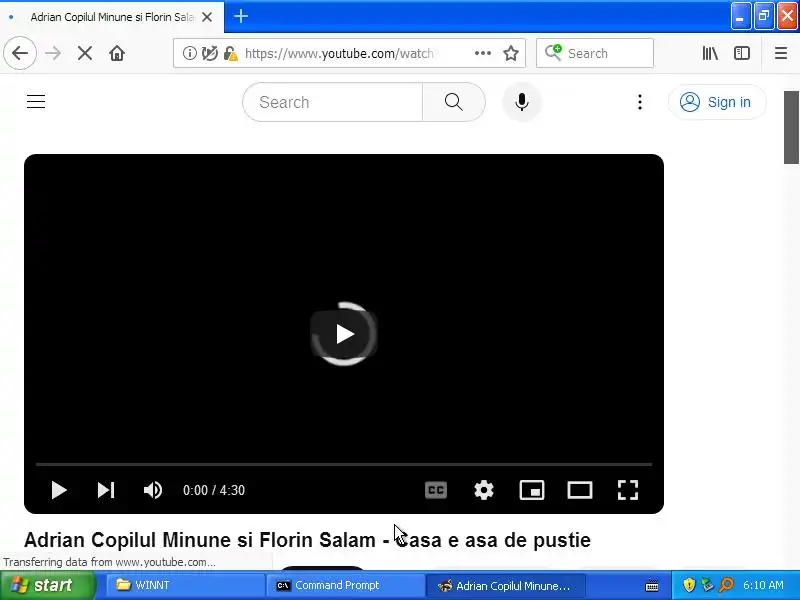Click the large center play button

click(344, 334)
